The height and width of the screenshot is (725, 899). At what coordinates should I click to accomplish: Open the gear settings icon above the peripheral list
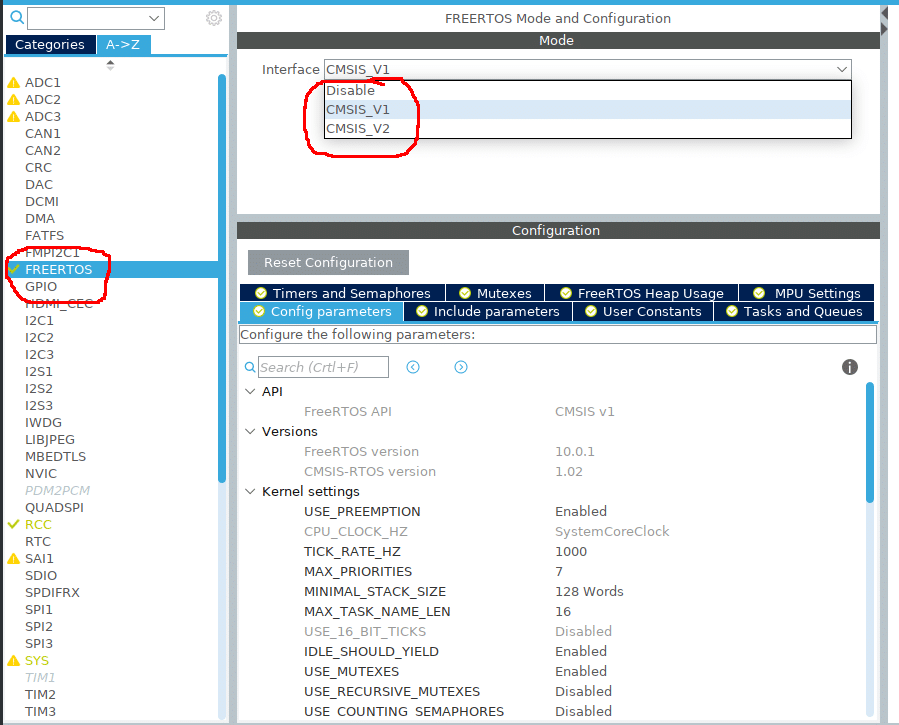pos(214,18)
